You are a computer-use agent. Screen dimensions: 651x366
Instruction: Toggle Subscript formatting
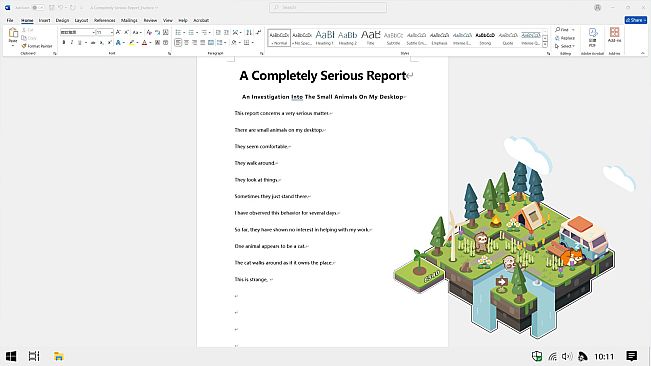[x=101, y=42]
